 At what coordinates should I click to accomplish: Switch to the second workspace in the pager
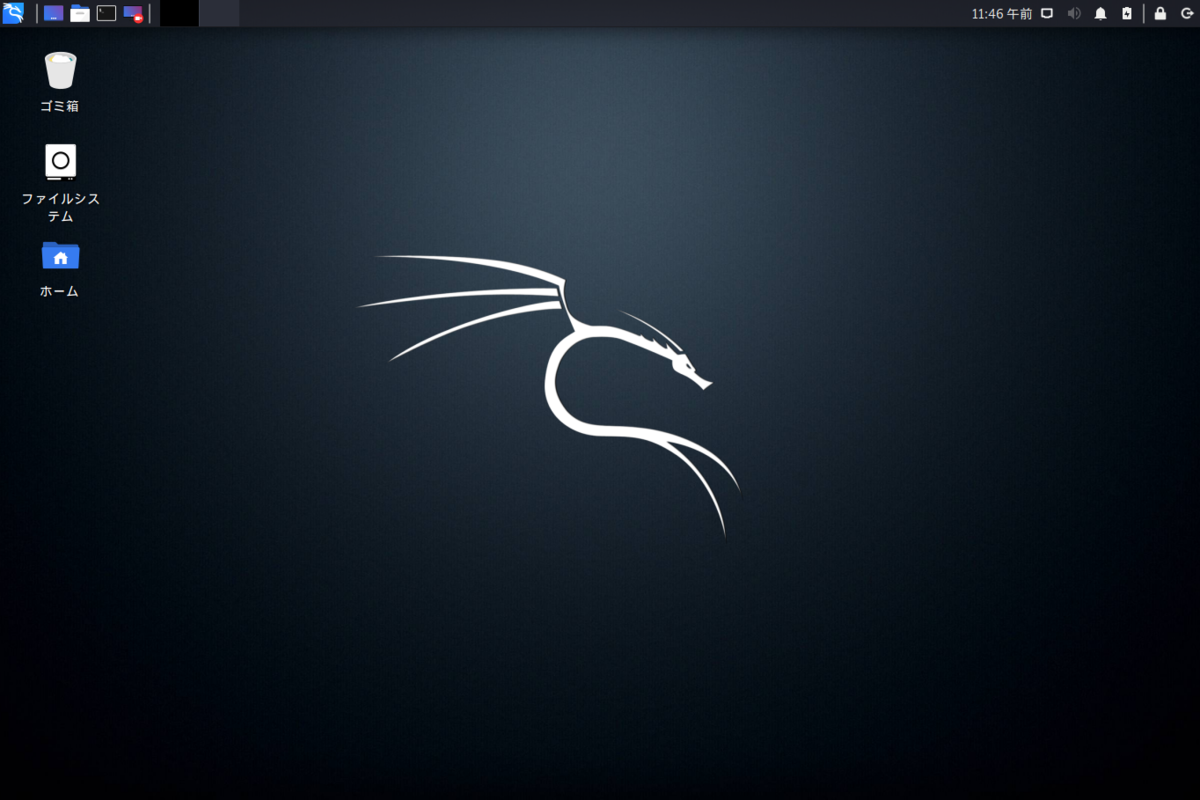[x=219, y=13]
